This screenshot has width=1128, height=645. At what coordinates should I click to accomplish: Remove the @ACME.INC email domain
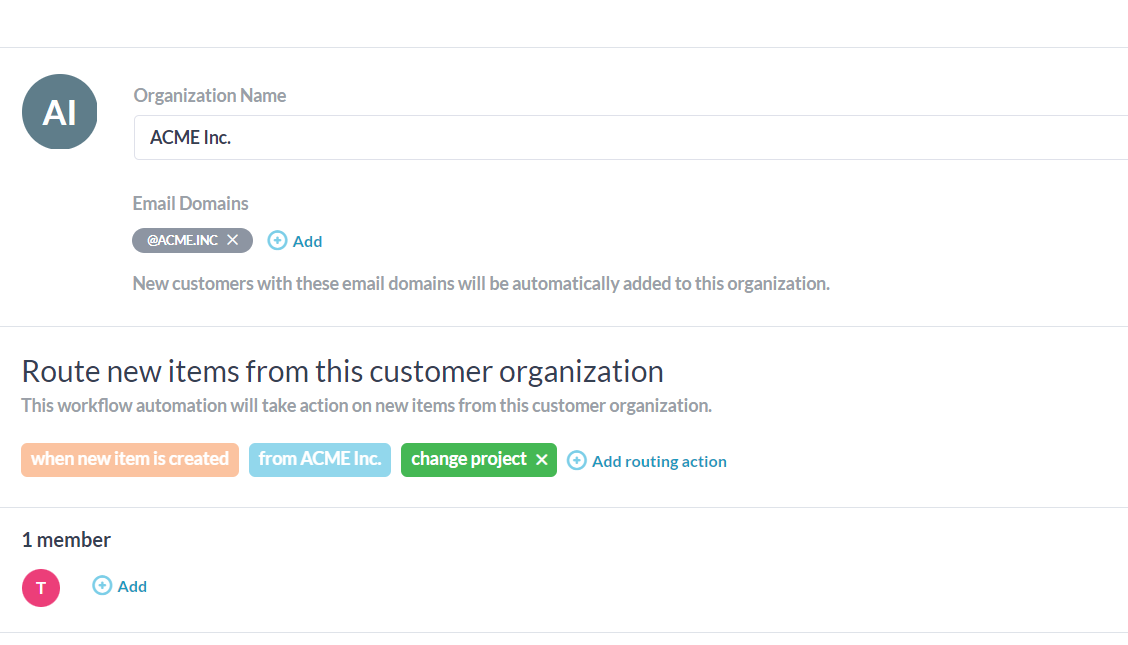[x=232, y=240]
